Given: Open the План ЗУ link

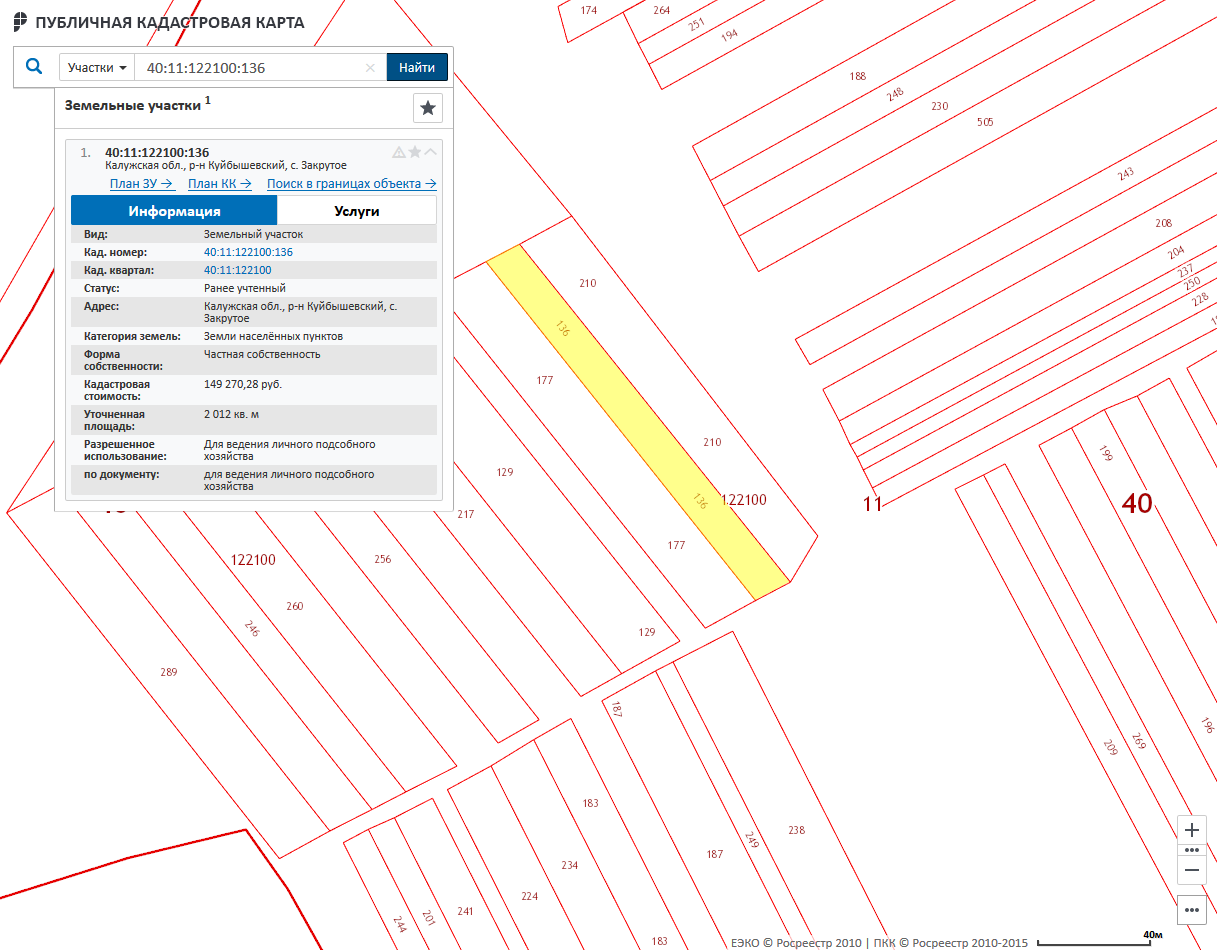Looking at the screenshot, I should [142, 184].
